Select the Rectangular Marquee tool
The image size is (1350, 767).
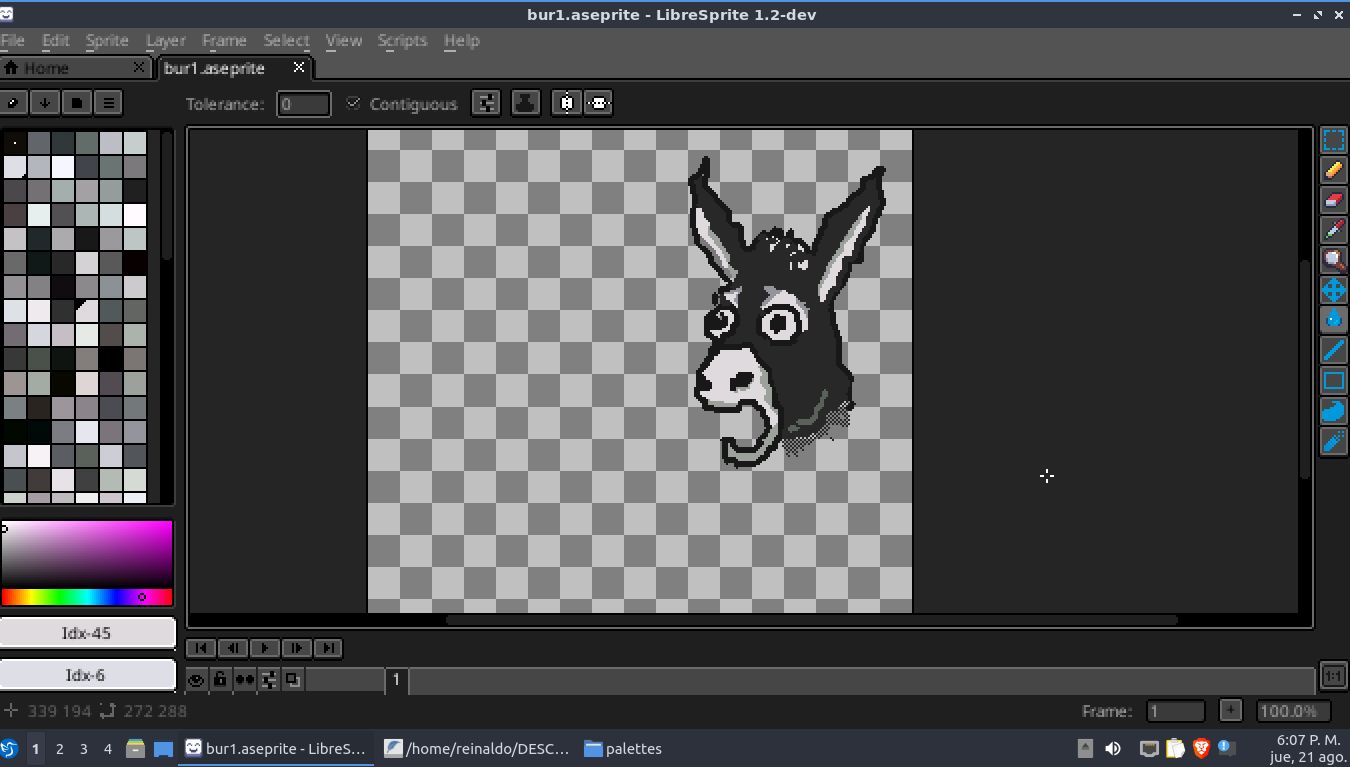[1333, 140]
